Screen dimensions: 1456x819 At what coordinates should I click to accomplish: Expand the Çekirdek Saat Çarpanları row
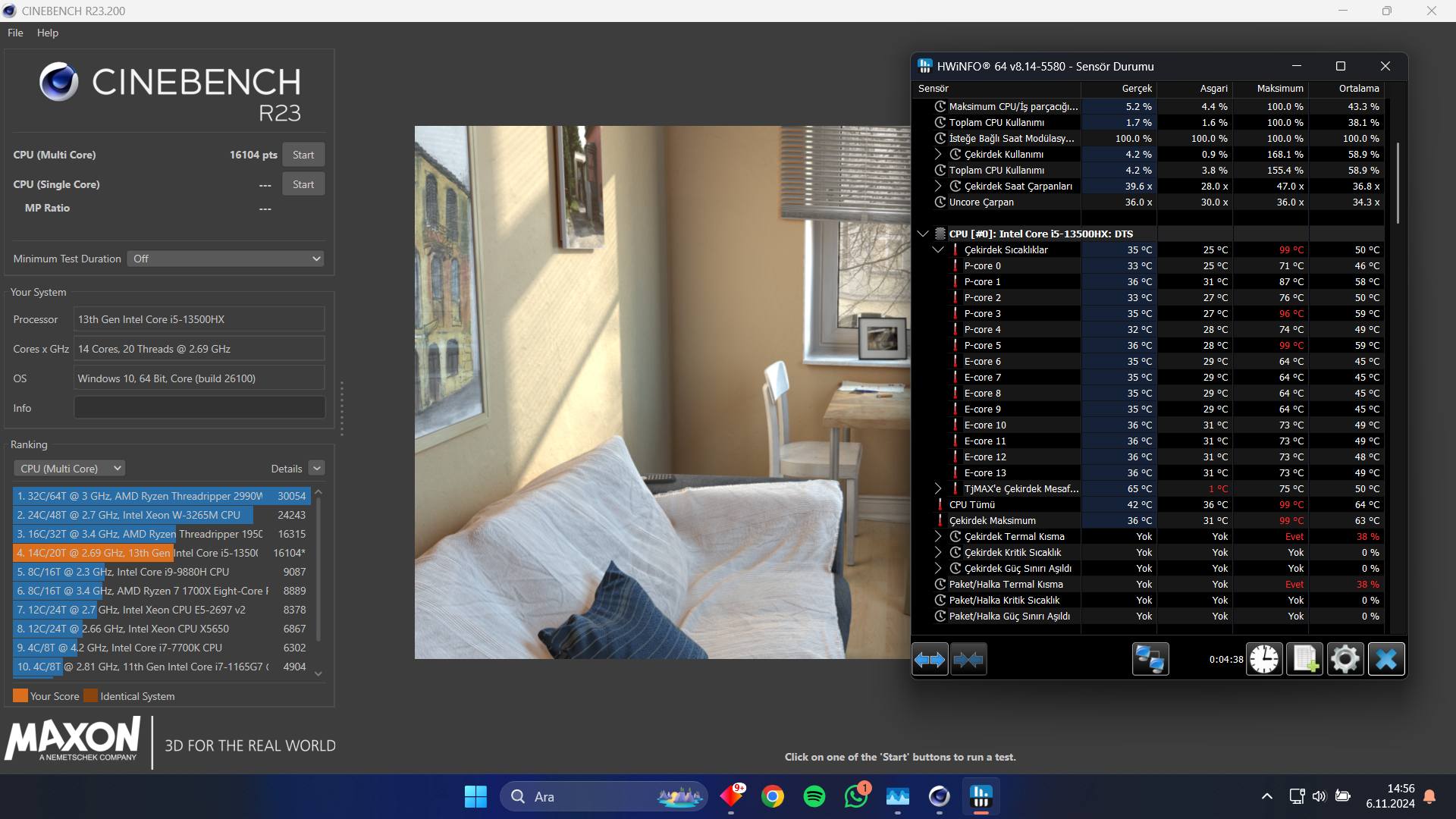tap(938, 186)
